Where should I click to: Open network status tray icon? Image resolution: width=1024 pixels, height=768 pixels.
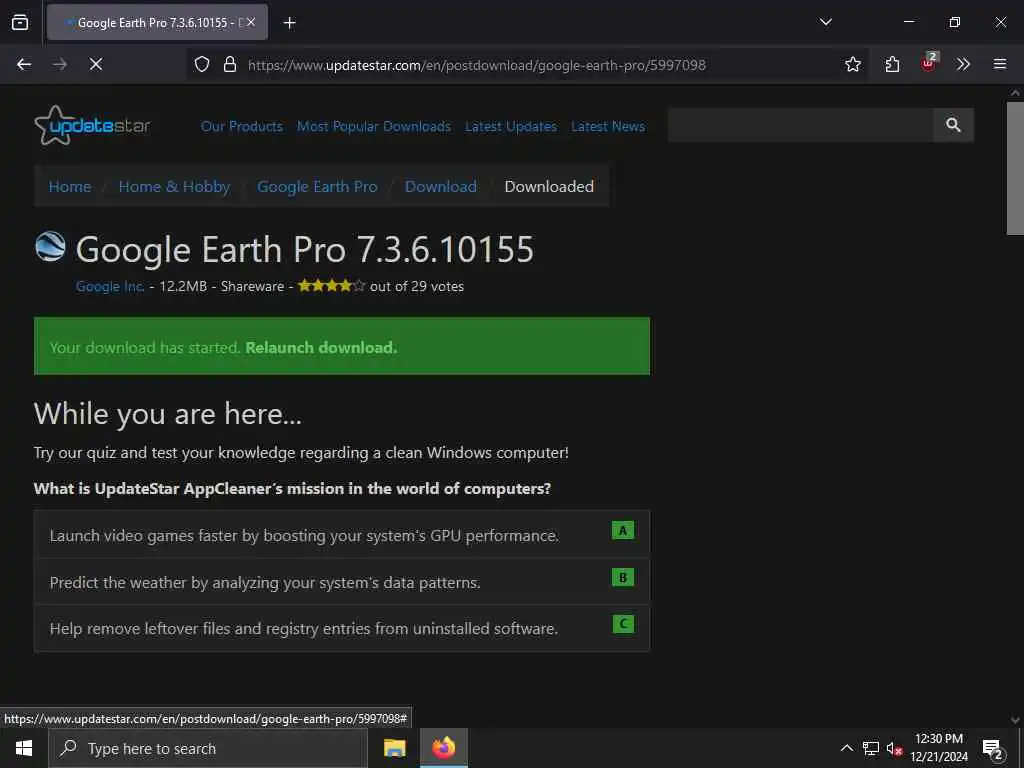[871, 748]
